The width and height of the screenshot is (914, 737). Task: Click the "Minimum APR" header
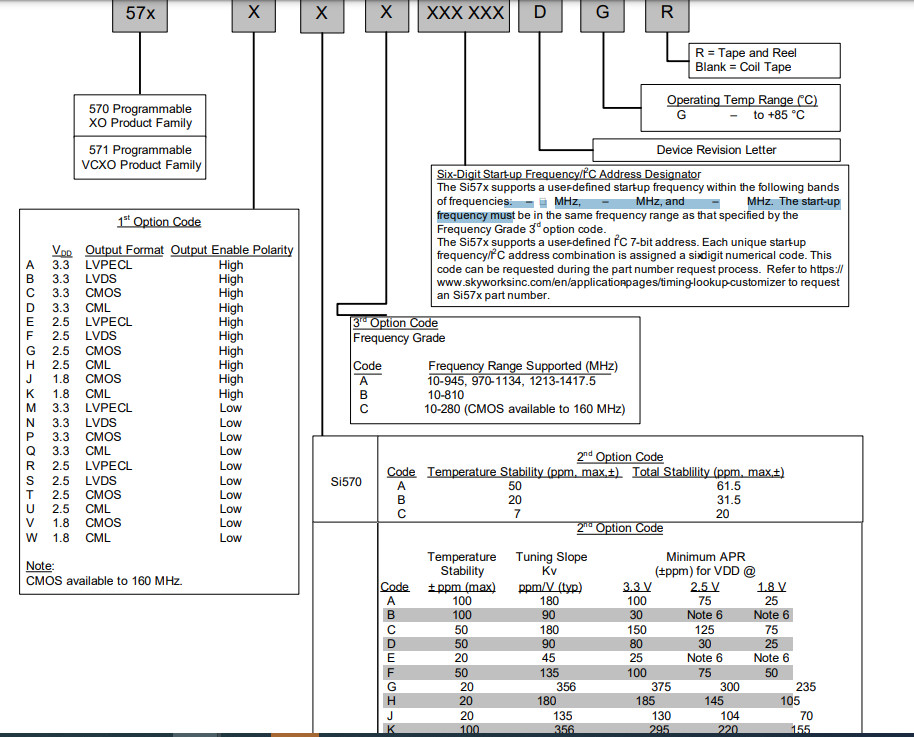coord(705,557)
